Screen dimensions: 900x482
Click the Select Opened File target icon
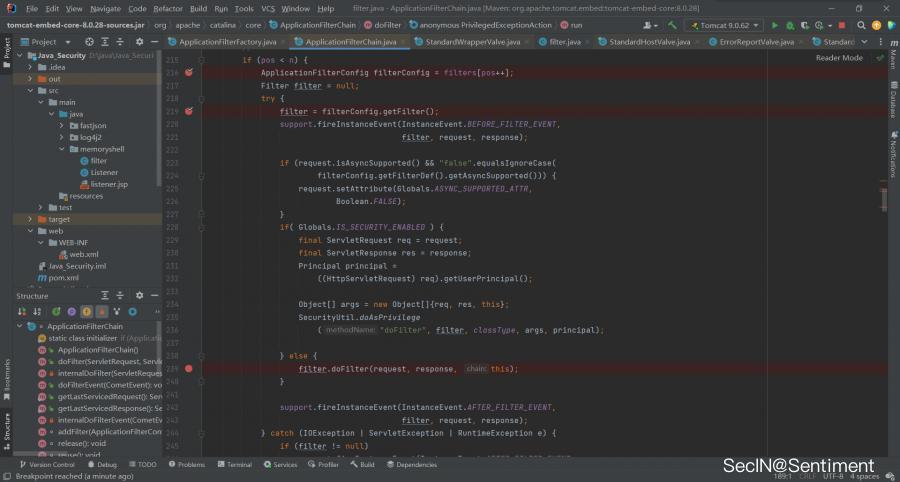click(x=89, y=42)
